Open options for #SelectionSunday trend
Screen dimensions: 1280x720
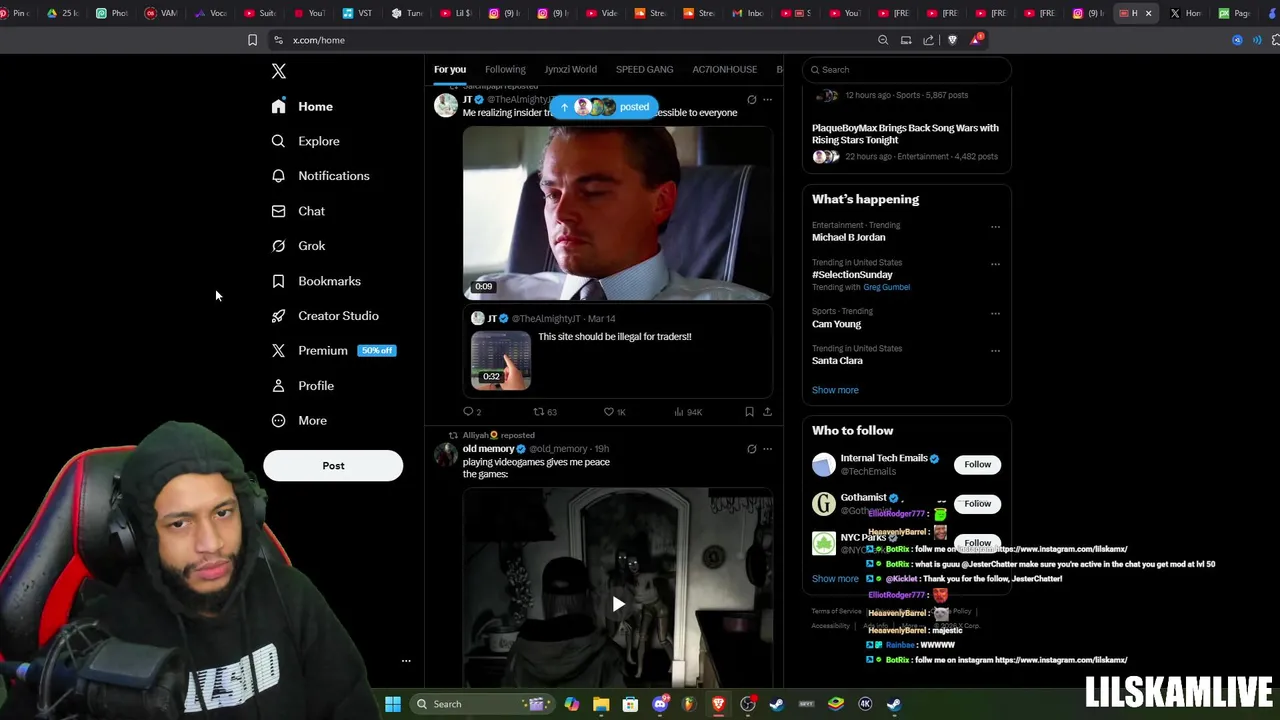pos(995,264)
